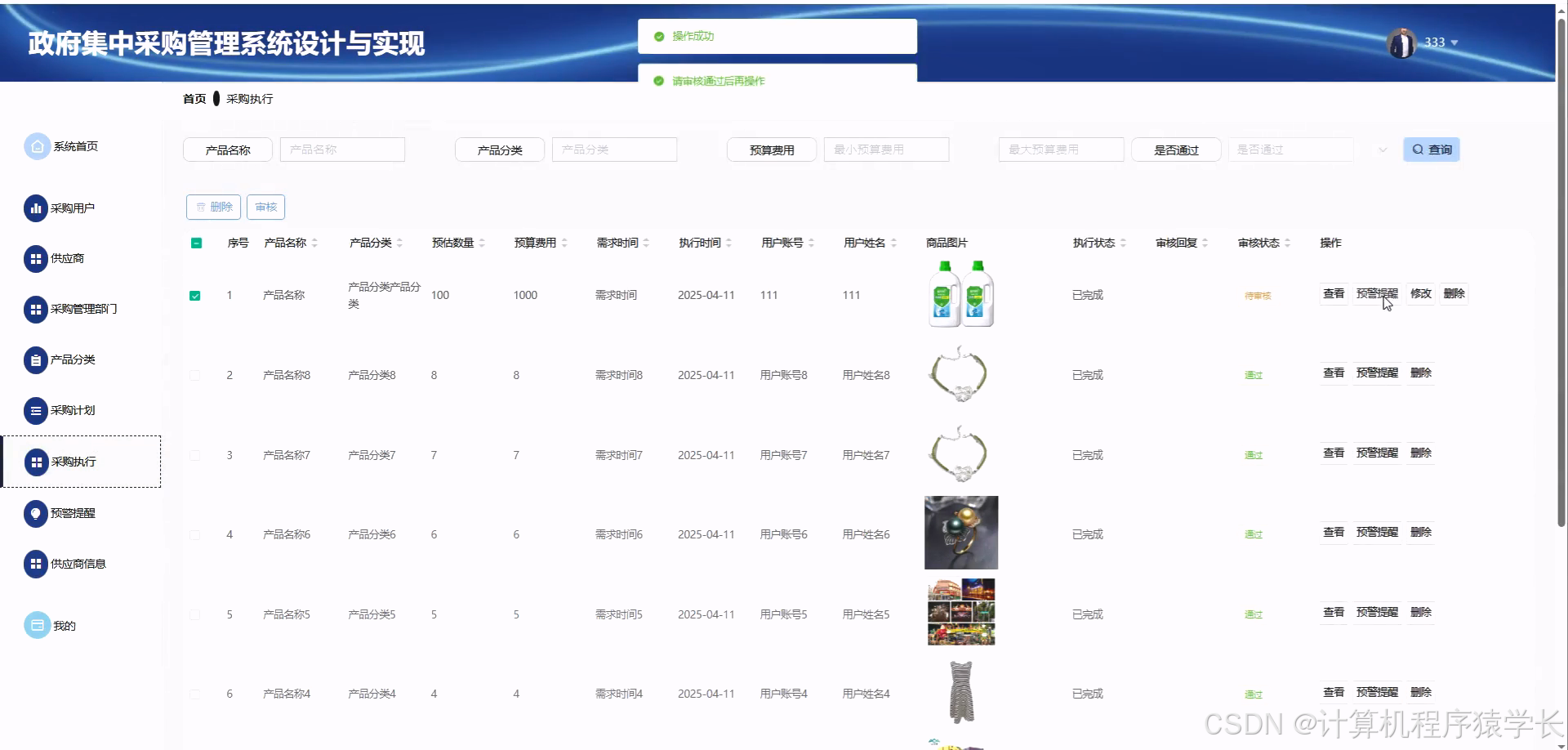Open the 系统首页 sidebar icon

[36, 146]
